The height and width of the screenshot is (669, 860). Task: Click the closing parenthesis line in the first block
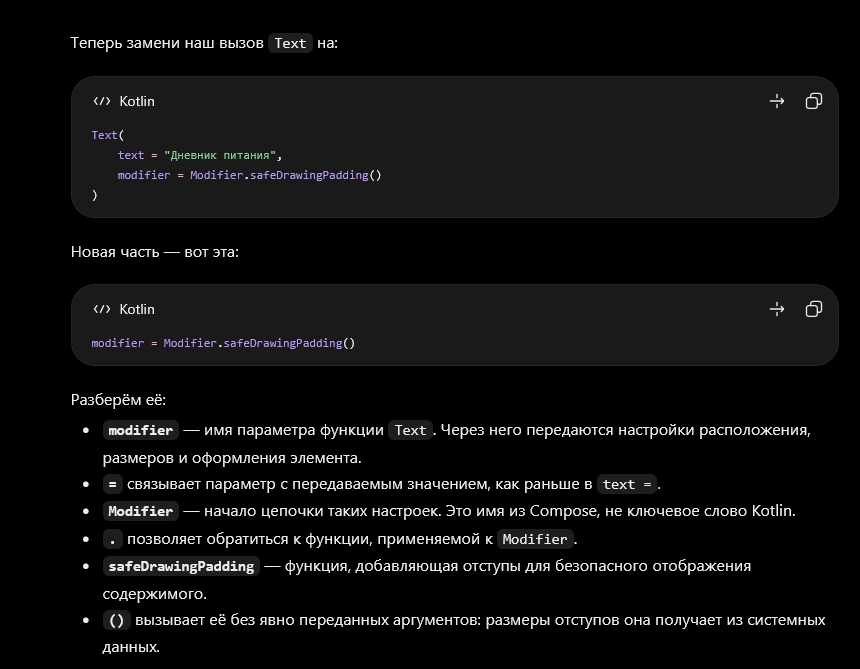click(95, 195)
